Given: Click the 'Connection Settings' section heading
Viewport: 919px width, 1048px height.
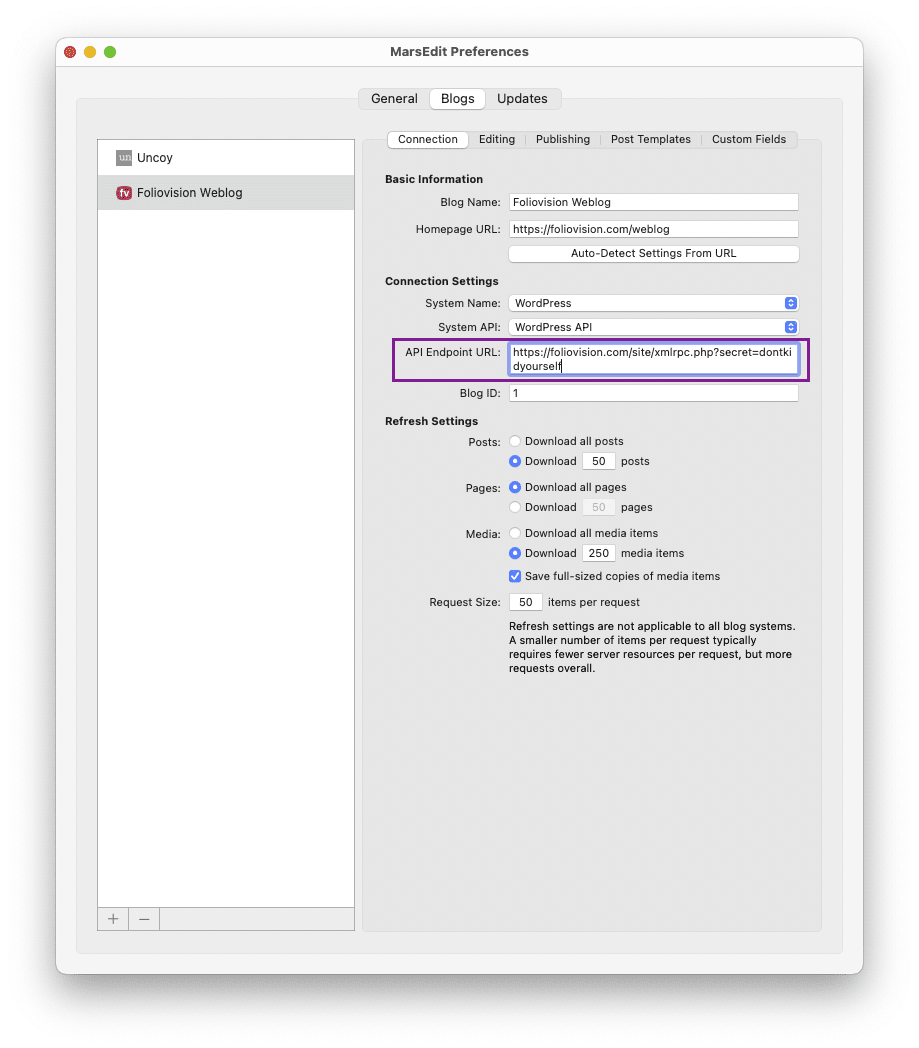Looking at the screenshot, I should [x=442, y=281].
